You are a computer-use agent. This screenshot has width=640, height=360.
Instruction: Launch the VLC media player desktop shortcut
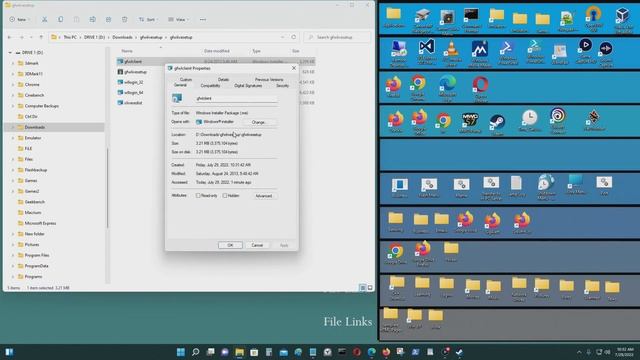[x=451, y=53]
